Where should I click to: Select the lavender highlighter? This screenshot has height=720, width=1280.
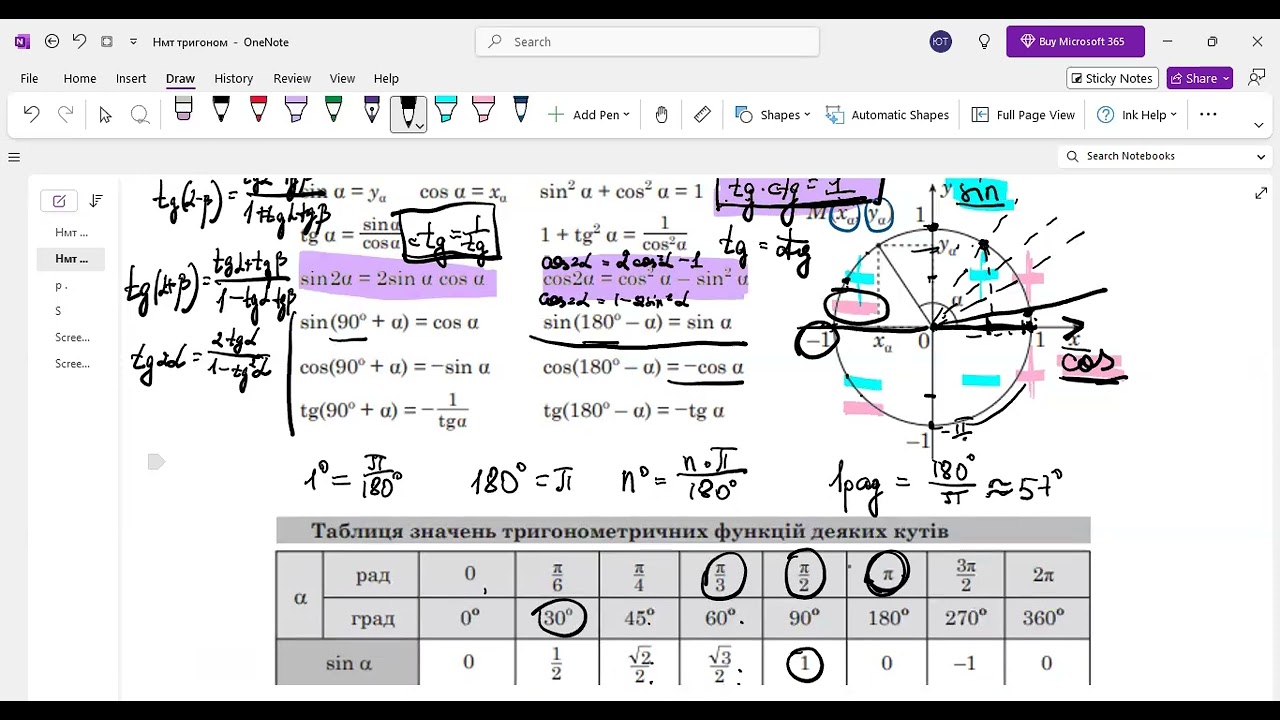pyautogui.click(x=295, y=112)
